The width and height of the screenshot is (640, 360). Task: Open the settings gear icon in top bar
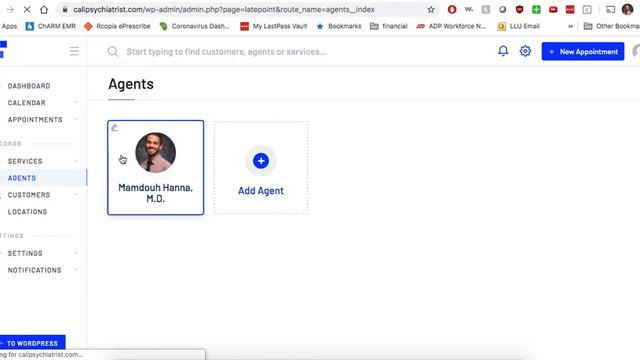[x=525, y=51]
